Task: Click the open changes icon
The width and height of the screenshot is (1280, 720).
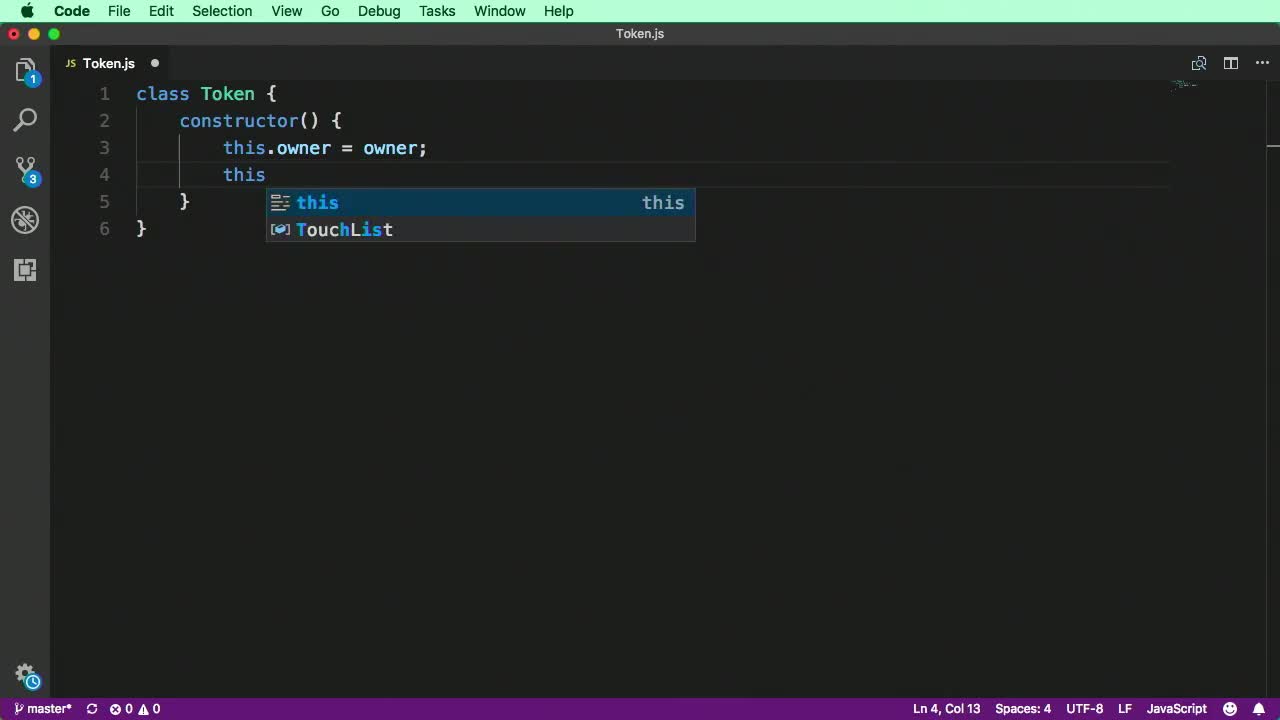Action: point(1199,63)
